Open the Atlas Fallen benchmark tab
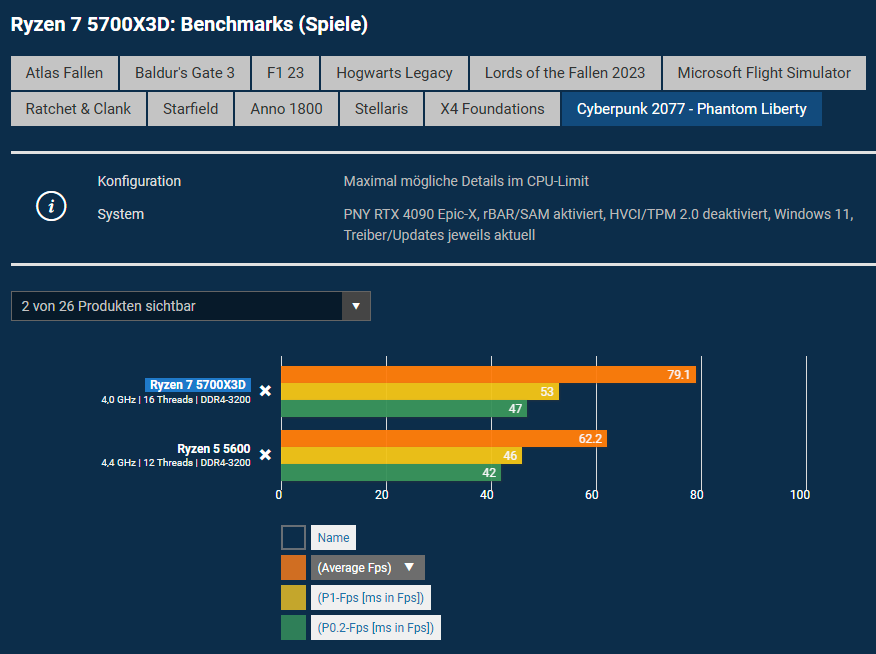The height and width of the screenshot is (654, 876). [x=64, y=73]
